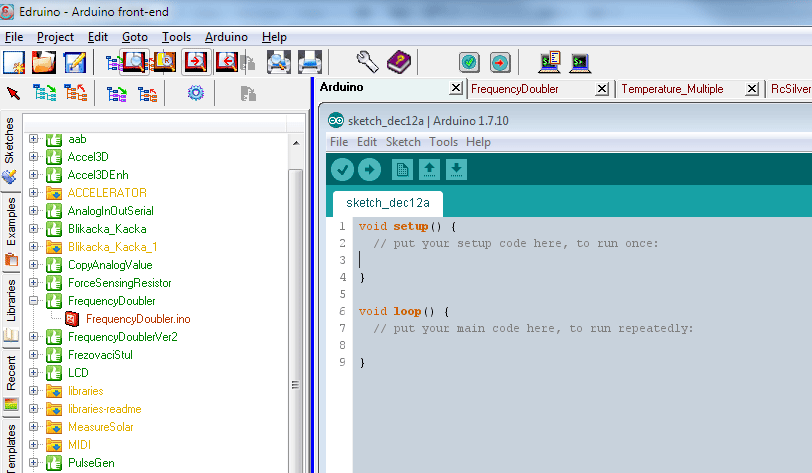
Task: Close the FrequencyDoubler tab
Action: (x=602, y=89)
